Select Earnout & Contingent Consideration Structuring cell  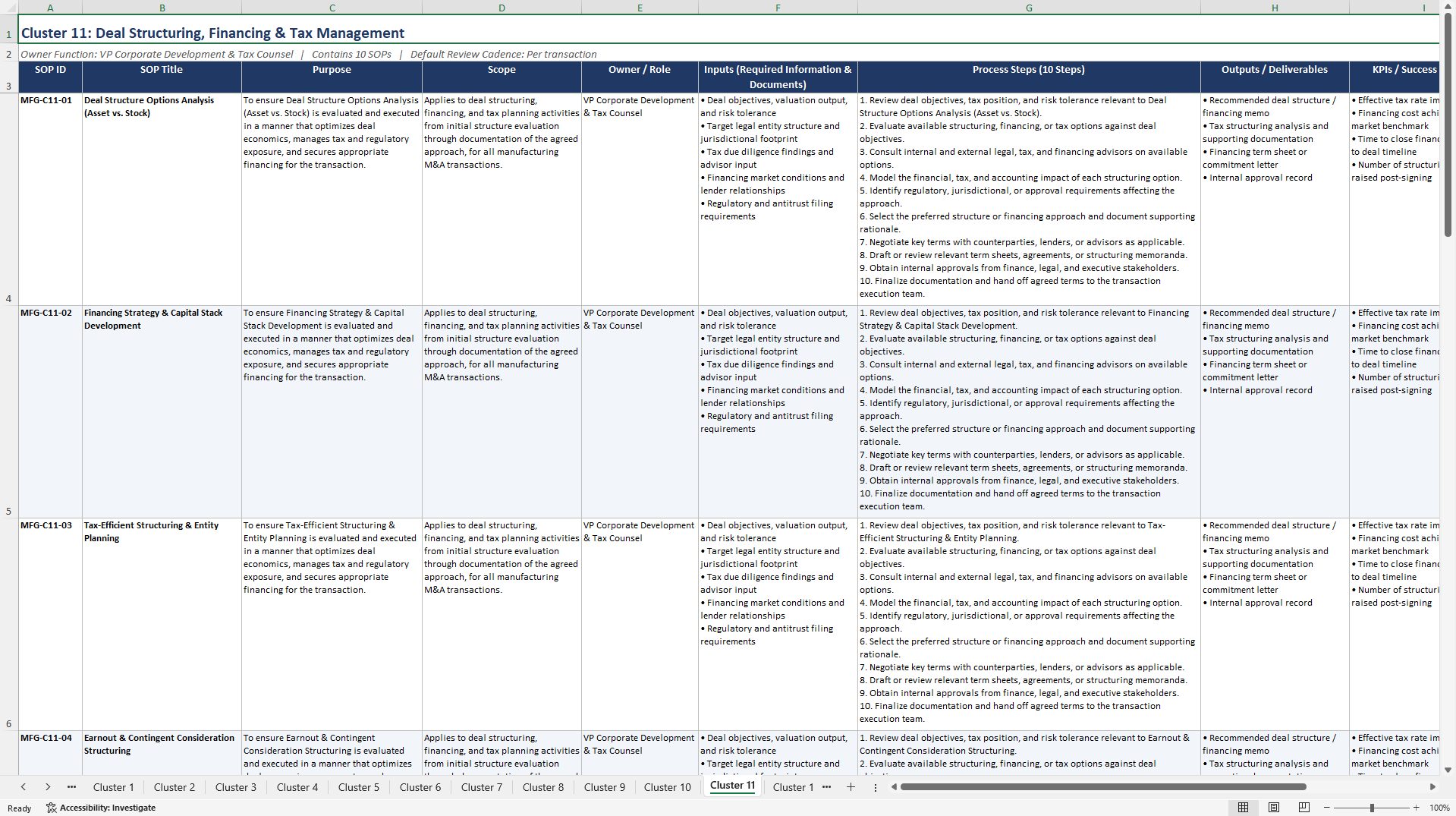click(162, 753)
